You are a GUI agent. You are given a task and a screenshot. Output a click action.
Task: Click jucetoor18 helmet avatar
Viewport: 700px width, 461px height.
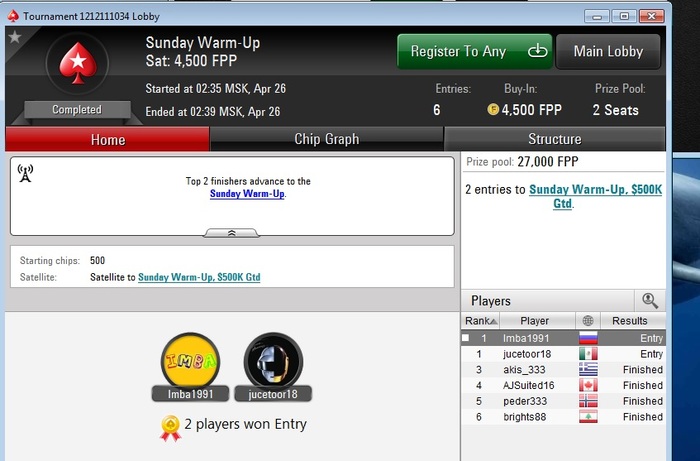click(x=273, y=361)
